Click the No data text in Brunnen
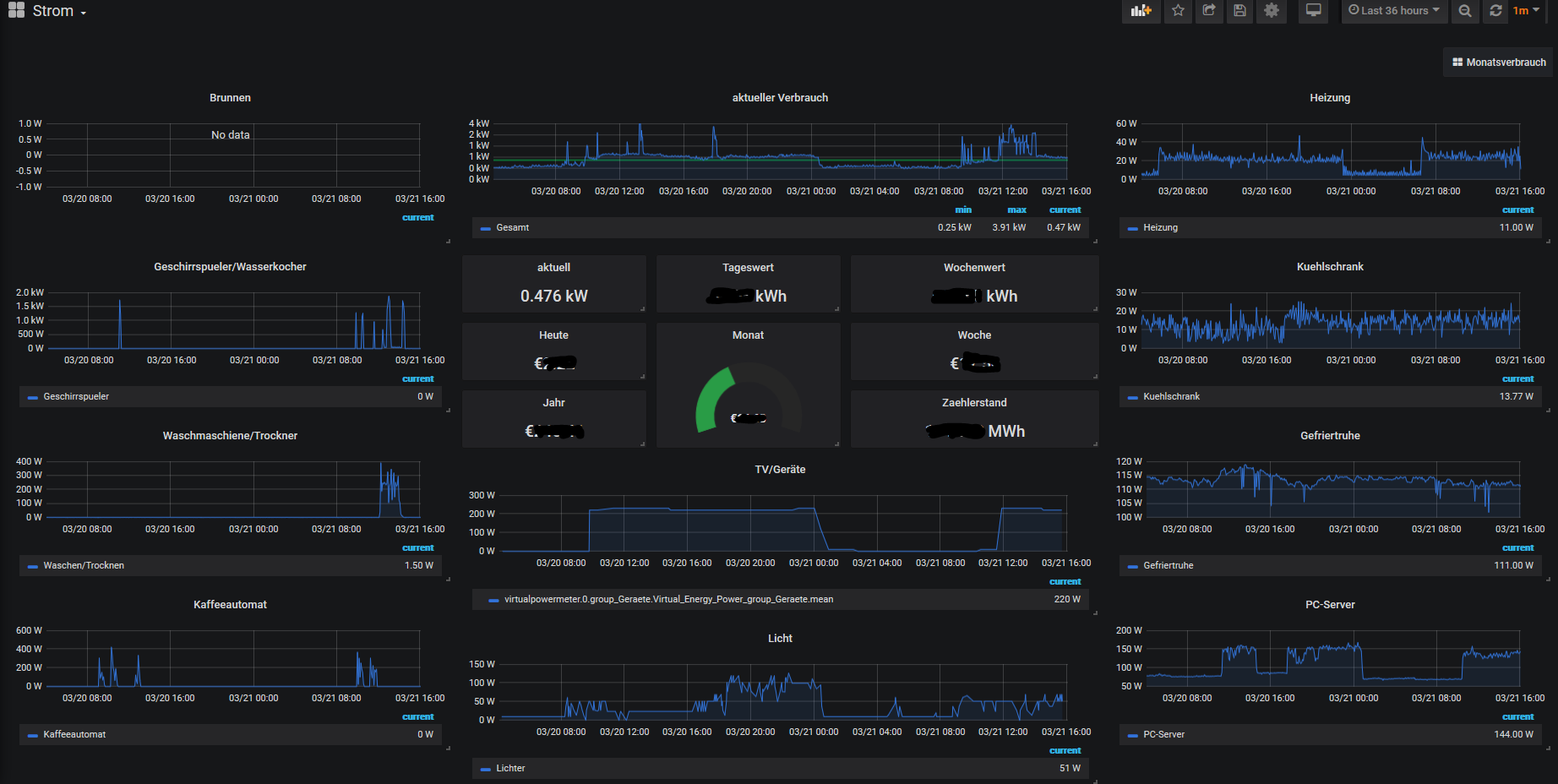The image size is (1558, 784). 230,135
